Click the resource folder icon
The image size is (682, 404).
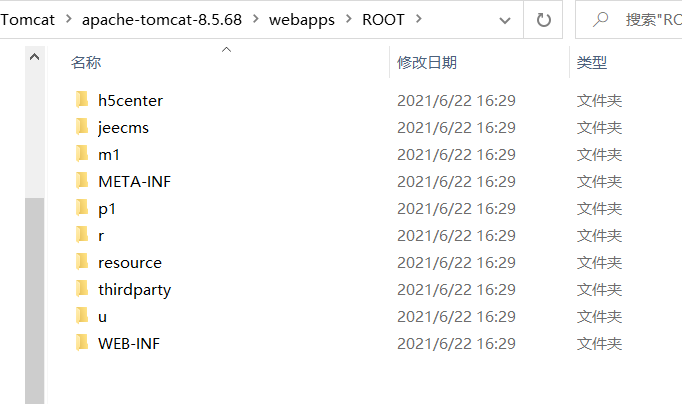point(82,262)
